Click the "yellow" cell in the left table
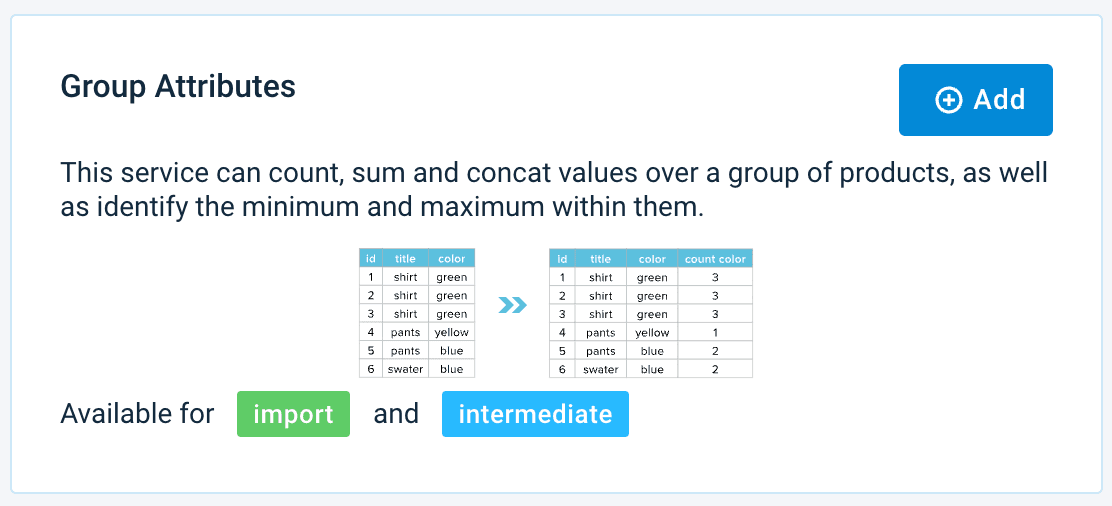Viewport: 1112px width, 506px height. coord(451,332)
